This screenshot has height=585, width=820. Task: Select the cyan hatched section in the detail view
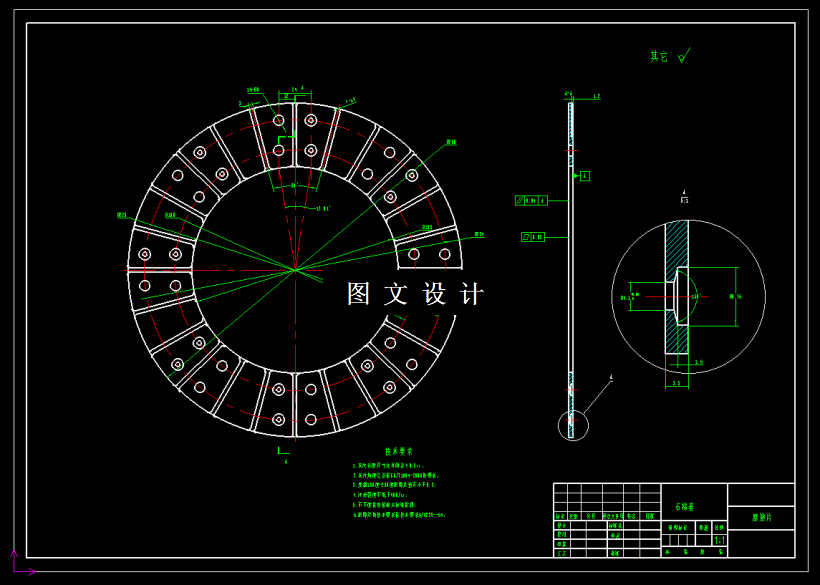(677, 287)
